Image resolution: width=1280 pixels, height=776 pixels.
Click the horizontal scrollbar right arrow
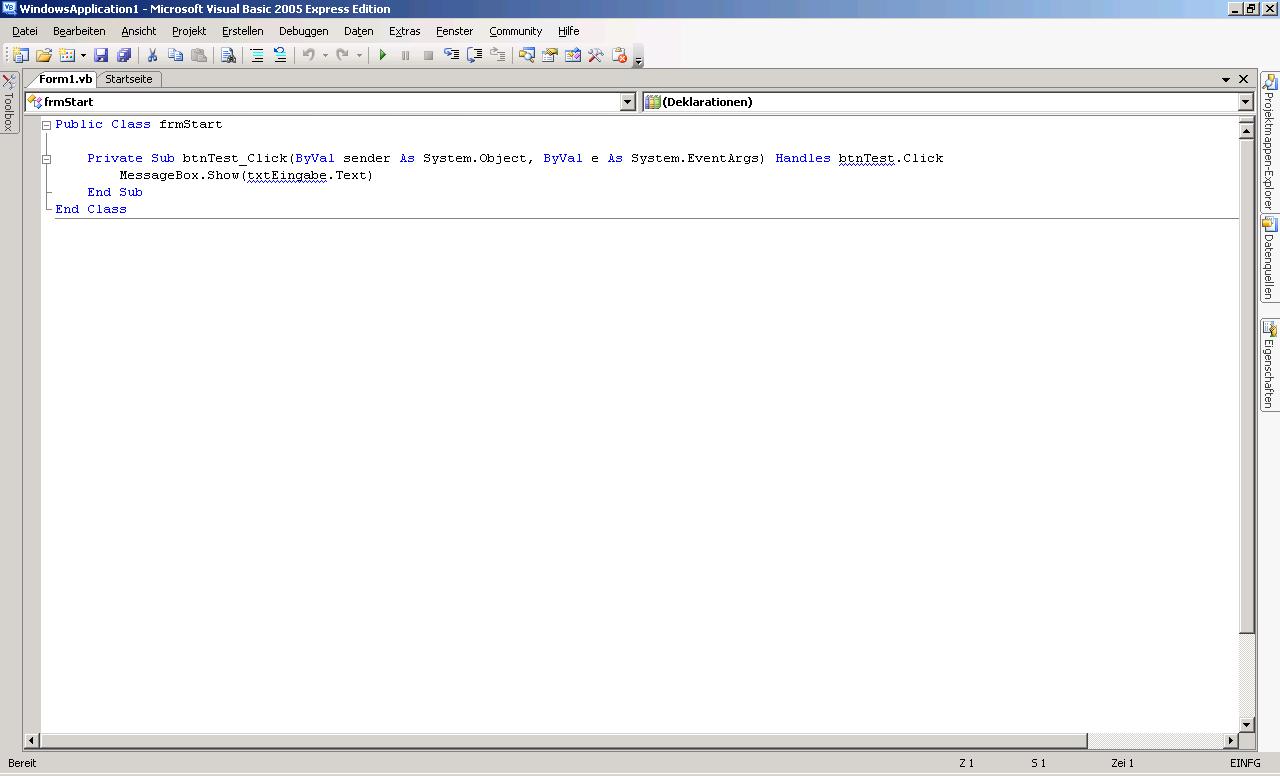click(1231, 741)
